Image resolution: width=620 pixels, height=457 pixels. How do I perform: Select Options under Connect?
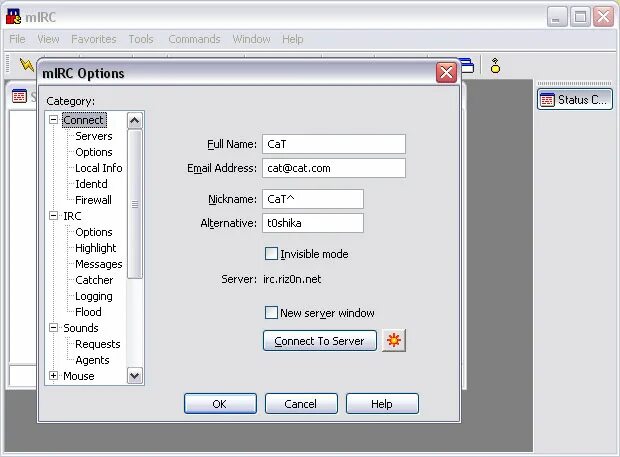pos(94,152)
